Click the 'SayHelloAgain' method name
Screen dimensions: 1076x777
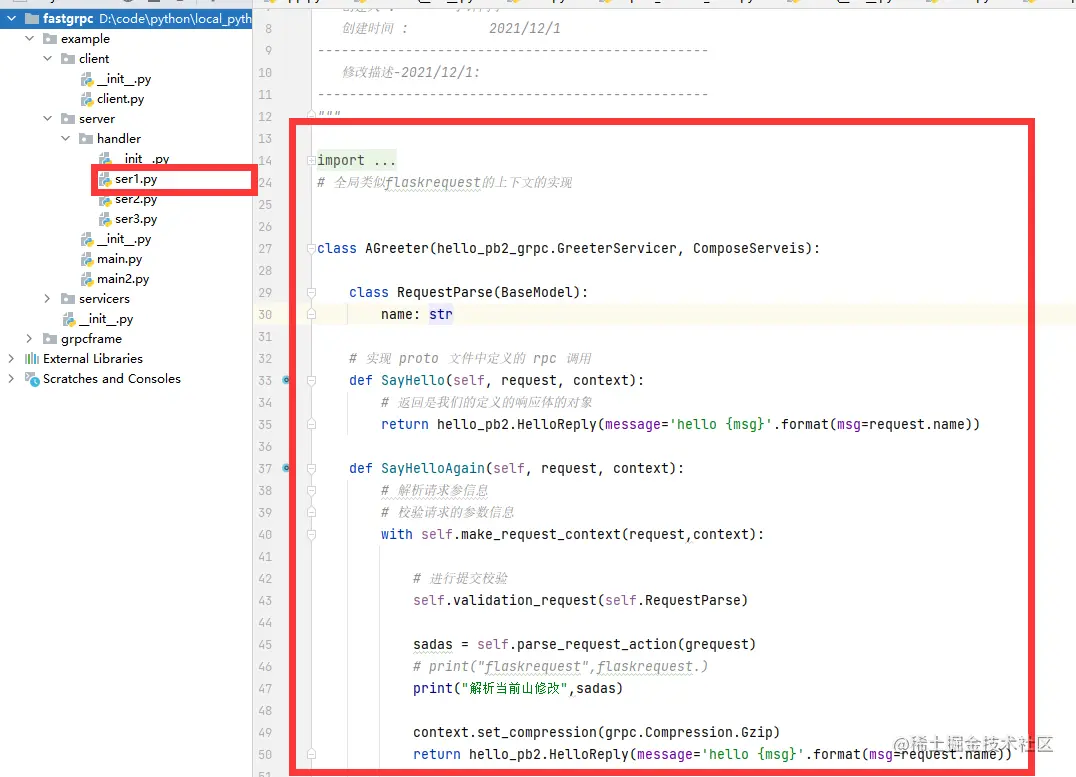click(x=433, y=468)
